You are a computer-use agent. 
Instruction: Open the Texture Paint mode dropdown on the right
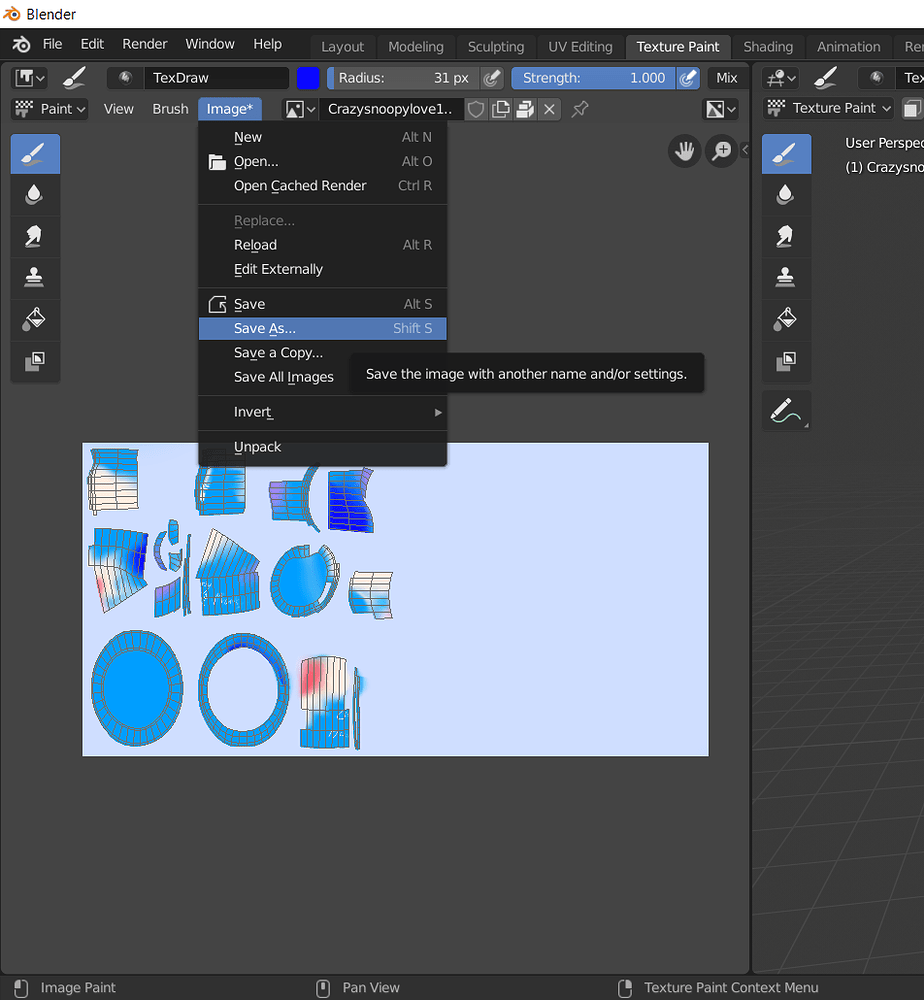[828, 108]
